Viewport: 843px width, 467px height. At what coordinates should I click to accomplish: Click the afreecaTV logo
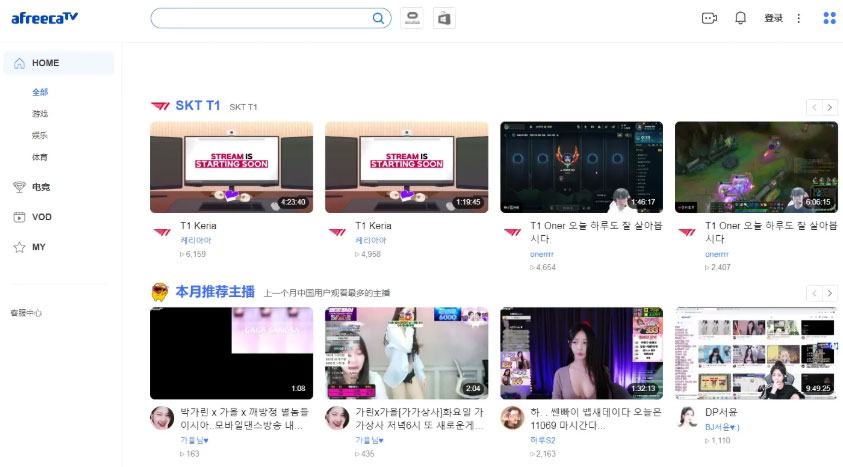coord(45,18)
